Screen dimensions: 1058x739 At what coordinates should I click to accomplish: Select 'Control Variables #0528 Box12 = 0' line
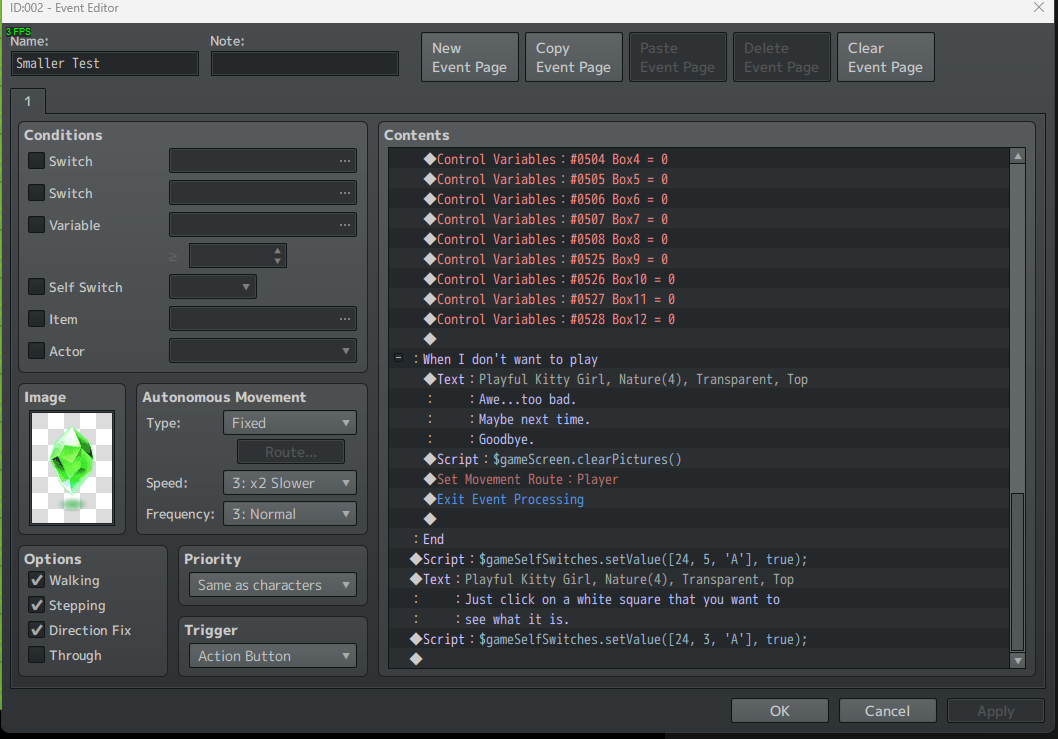[699, 319]
